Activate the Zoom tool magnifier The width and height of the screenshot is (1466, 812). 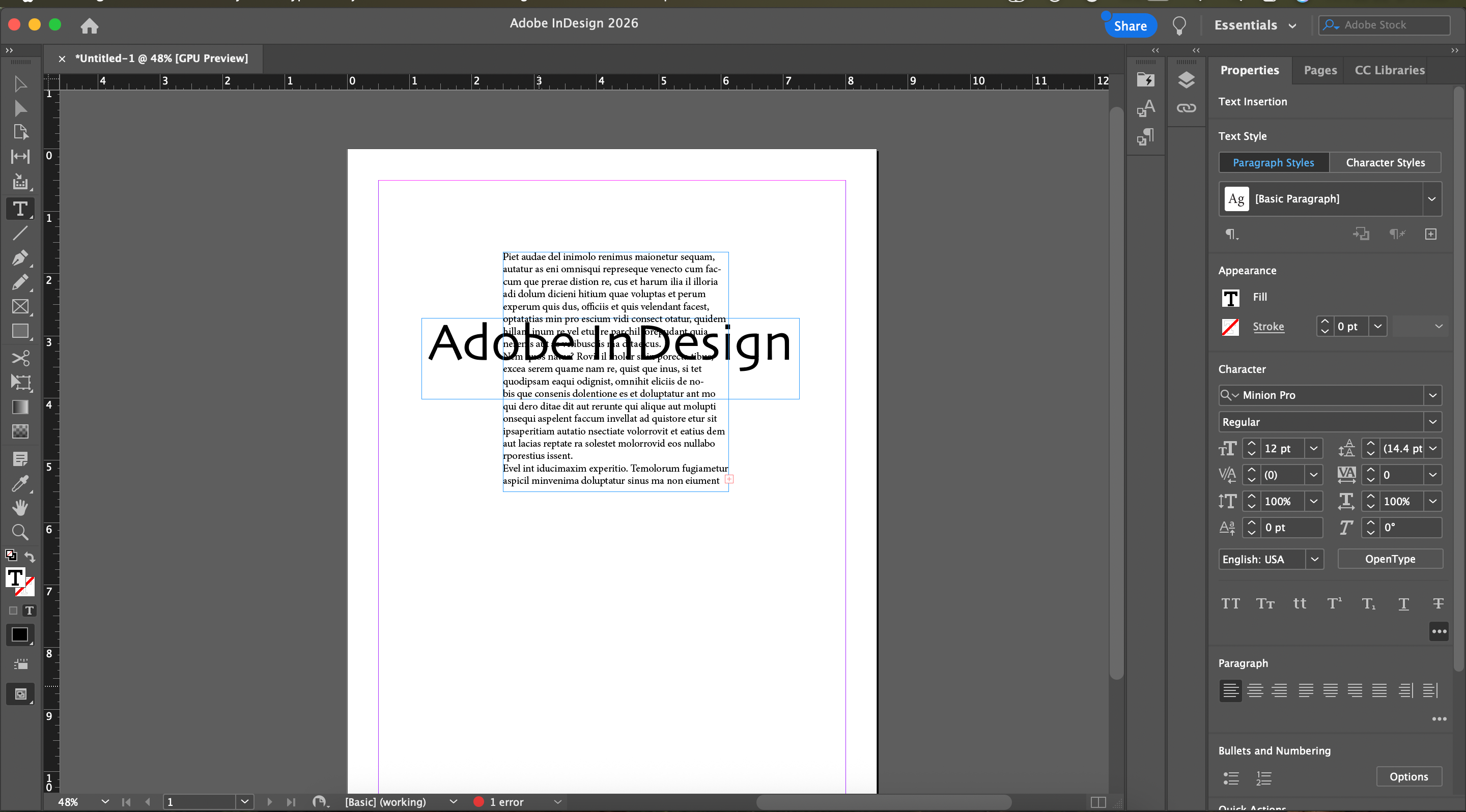(20, 532)
